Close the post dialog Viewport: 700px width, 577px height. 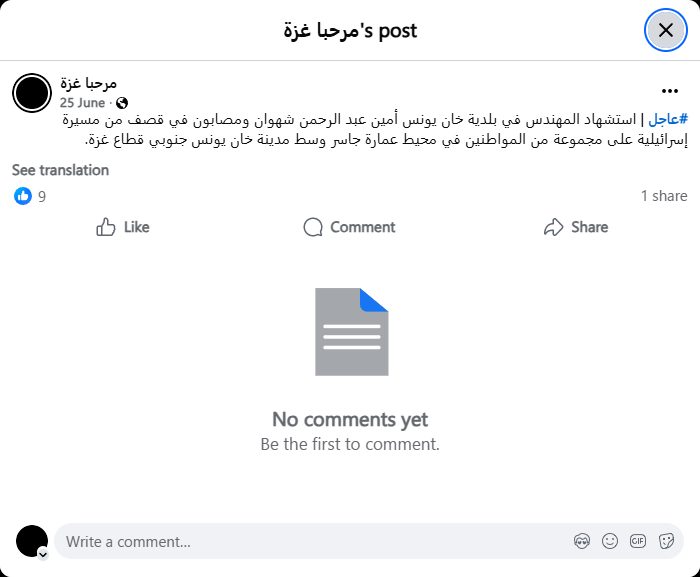pyautogui.click(x=665, y=30)
